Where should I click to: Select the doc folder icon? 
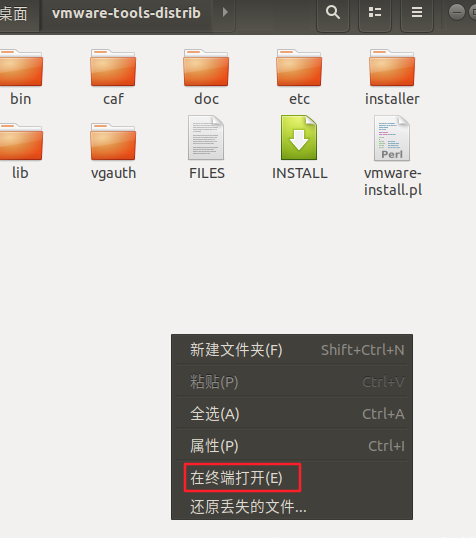[x=206, y=68]
